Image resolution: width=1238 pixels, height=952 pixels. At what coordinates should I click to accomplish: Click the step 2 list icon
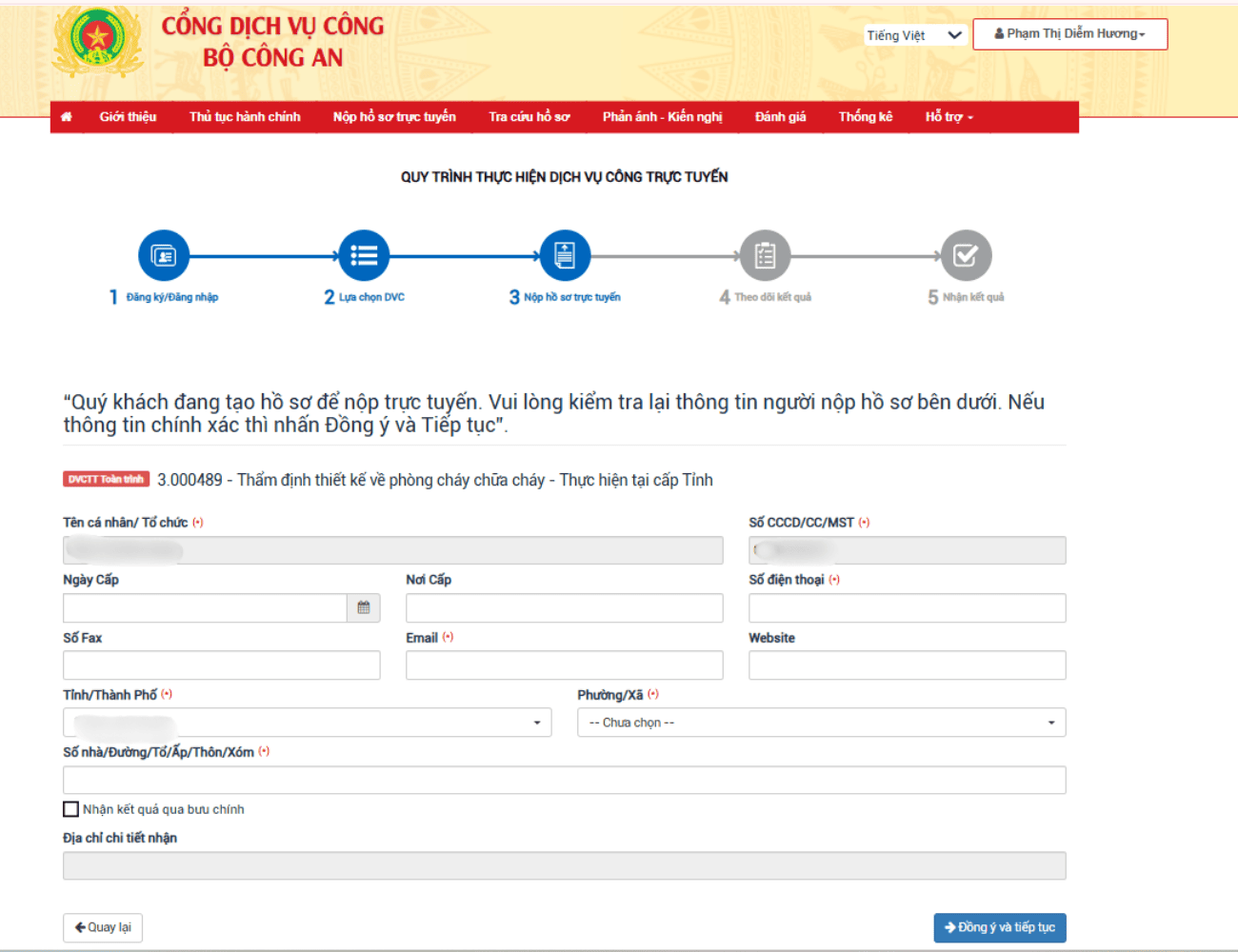pyautogui.click(x=364, y=256)
